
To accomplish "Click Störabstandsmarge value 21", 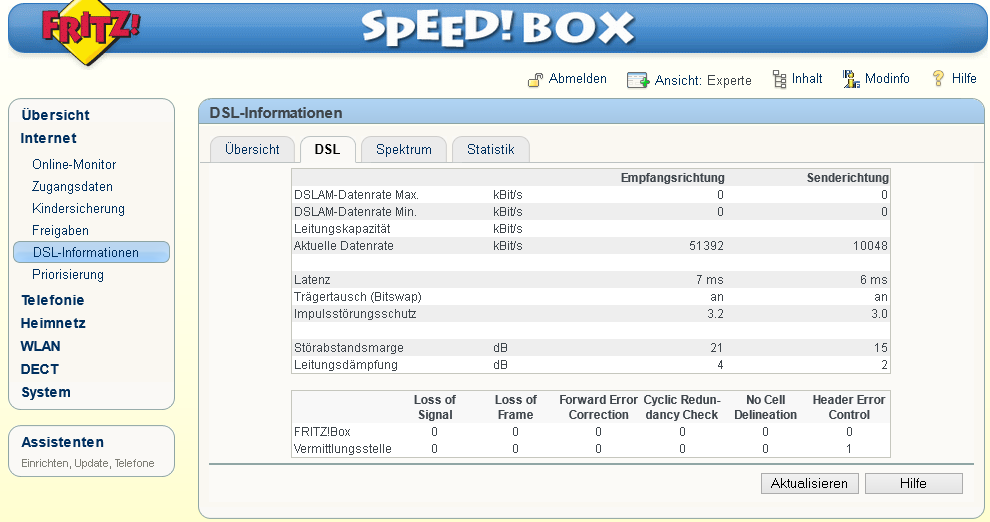I will pos(717,348).
